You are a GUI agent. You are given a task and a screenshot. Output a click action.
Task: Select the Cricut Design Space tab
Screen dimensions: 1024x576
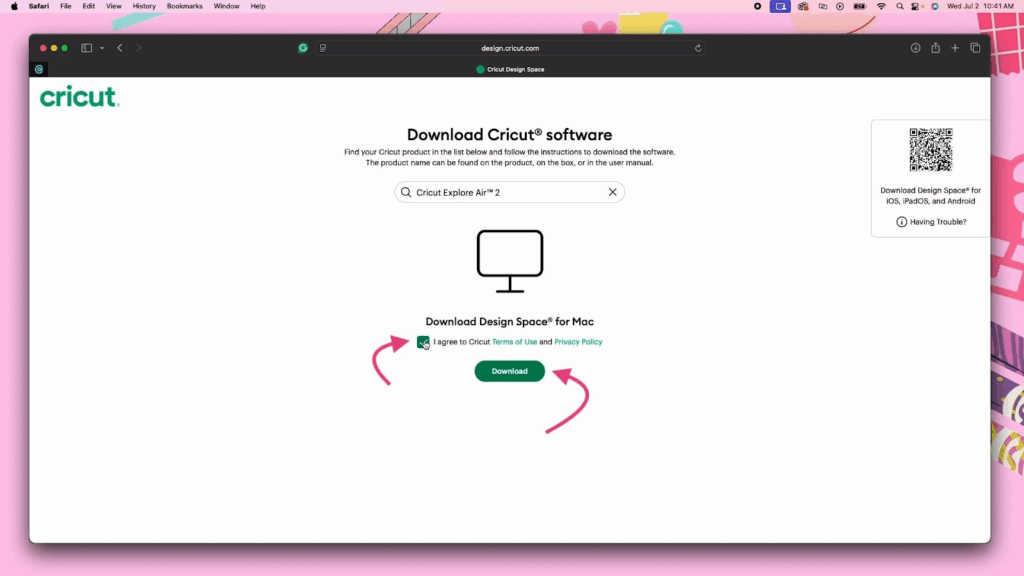(510, 69)
